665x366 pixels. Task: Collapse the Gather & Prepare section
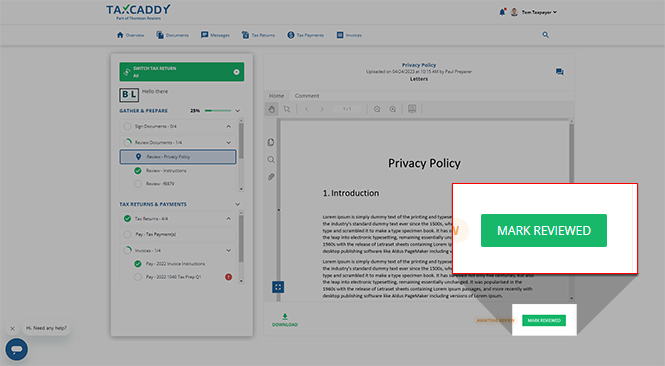click(x=238, y=111)
